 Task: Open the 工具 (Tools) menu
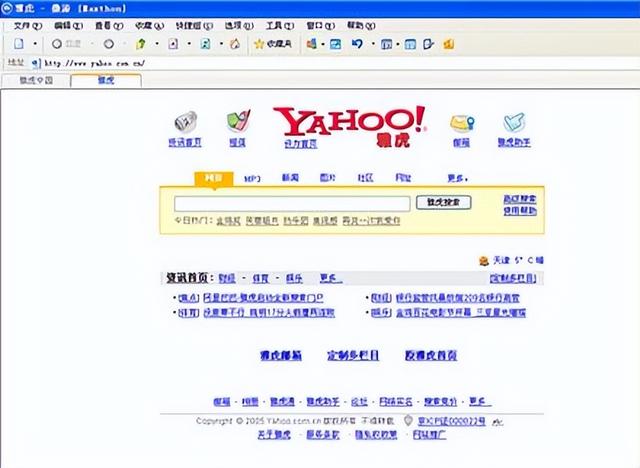[272, 24]
